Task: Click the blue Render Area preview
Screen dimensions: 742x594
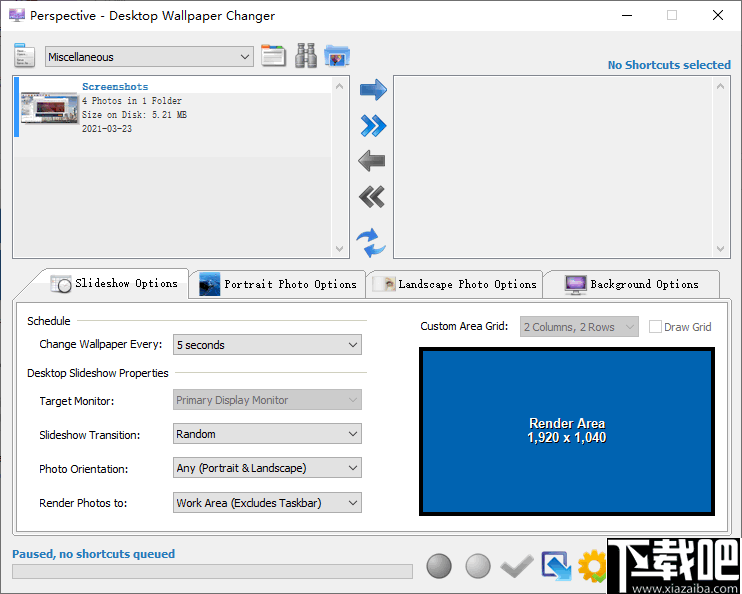Action: click(567, 431)
